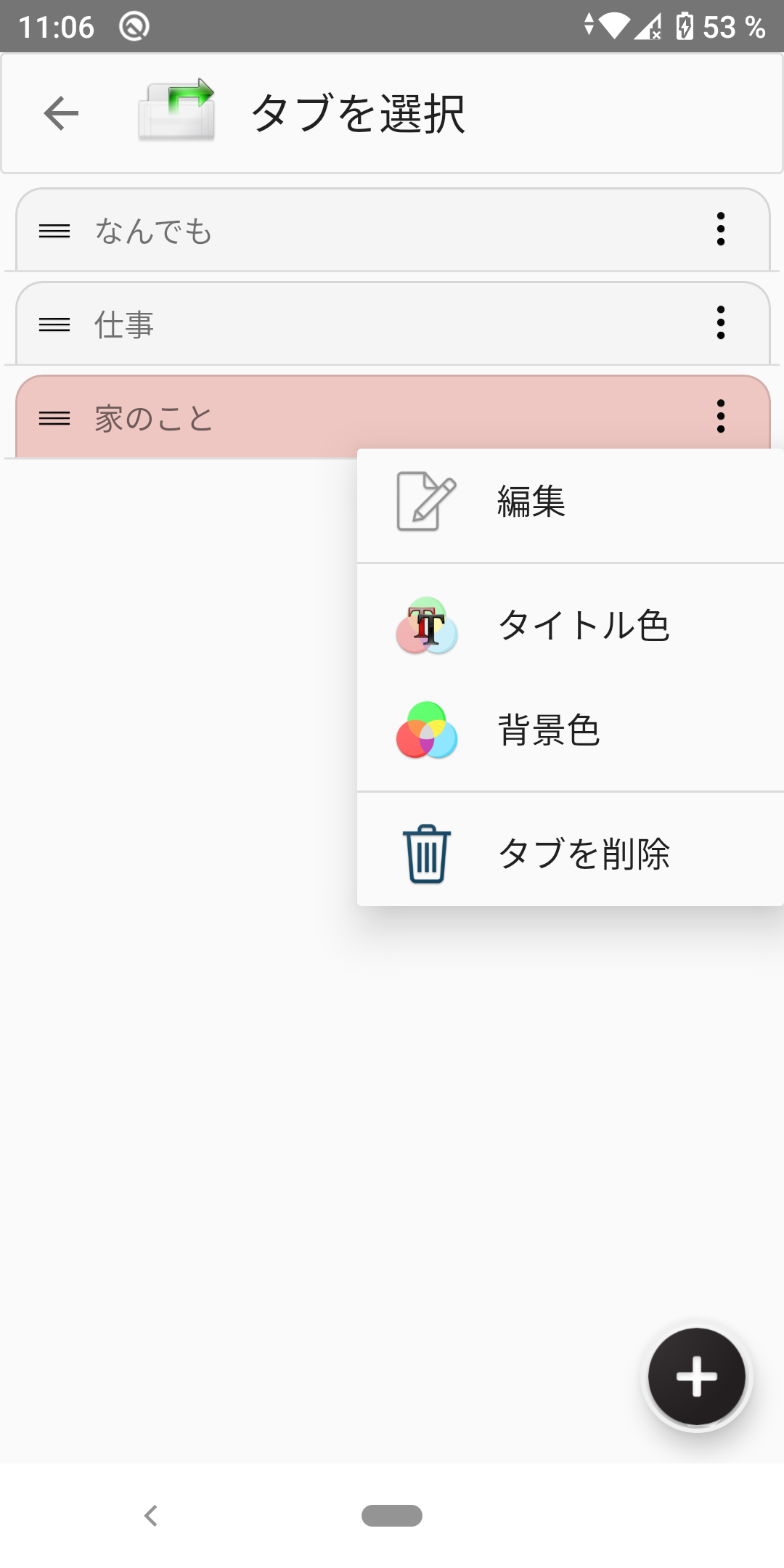Grab the reorder handle of 仕事 row
The image size is (784, 1568).
(54, 325)
